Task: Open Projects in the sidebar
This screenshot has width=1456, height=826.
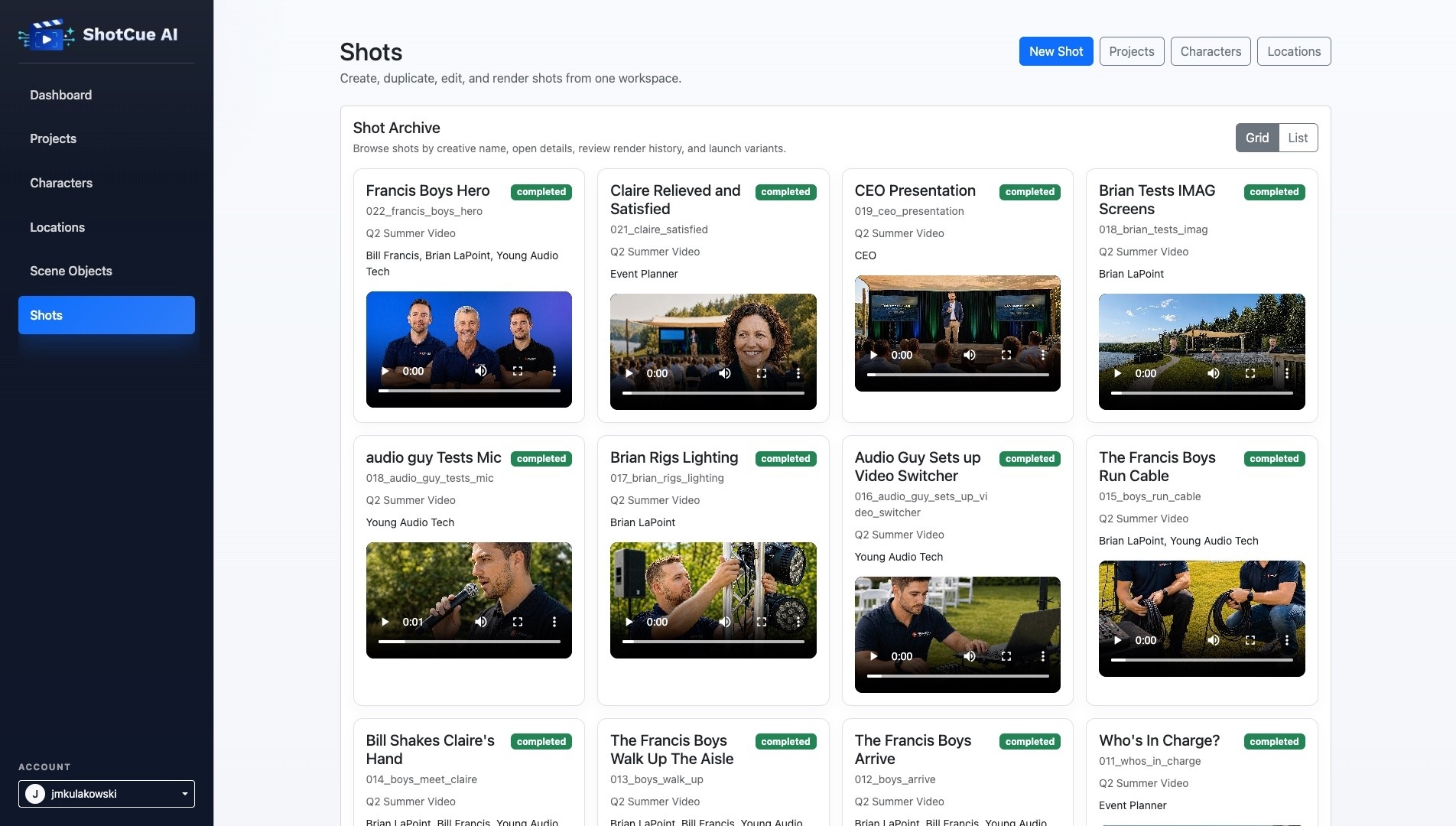Action: (106, 138)
